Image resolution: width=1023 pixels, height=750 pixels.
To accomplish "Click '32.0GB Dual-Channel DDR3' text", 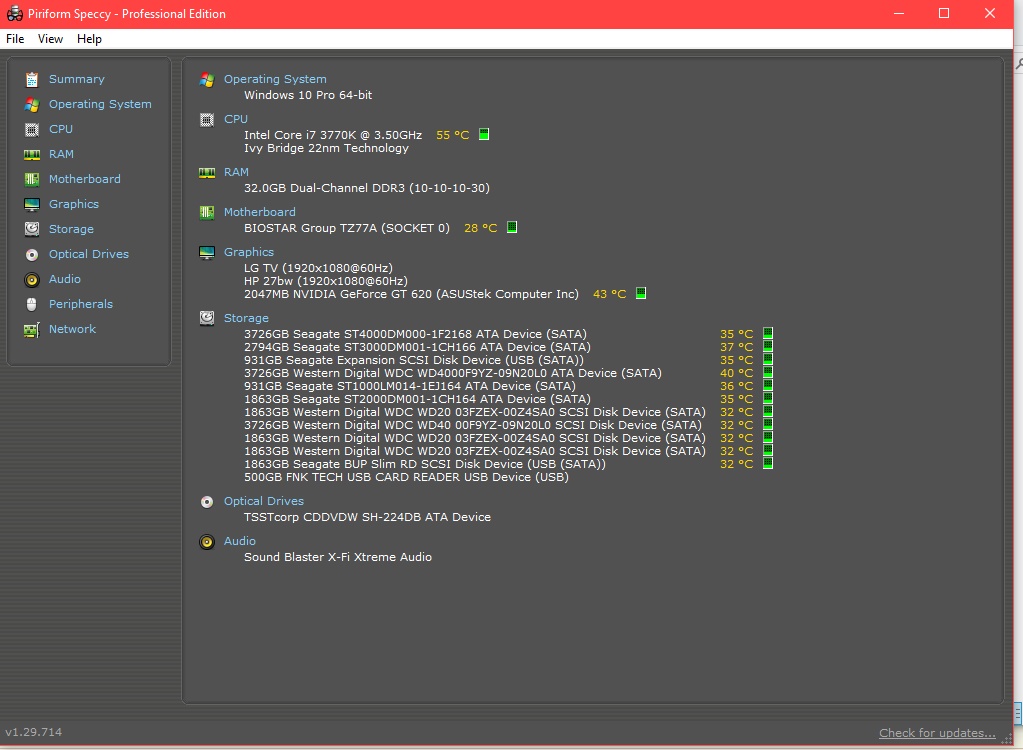I will (x=325, y=188).
